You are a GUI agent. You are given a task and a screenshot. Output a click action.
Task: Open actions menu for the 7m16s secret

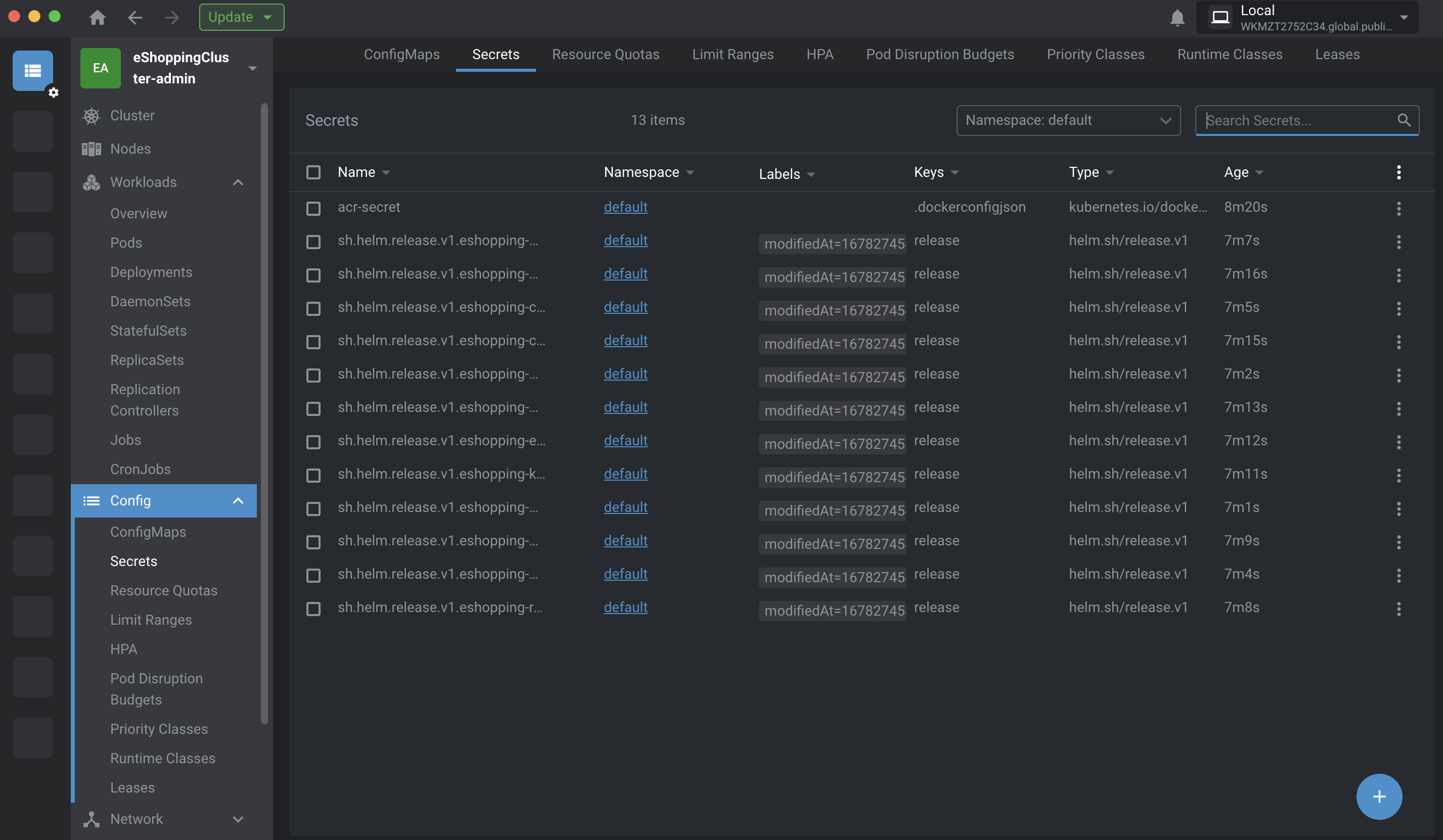[1399, 275]
